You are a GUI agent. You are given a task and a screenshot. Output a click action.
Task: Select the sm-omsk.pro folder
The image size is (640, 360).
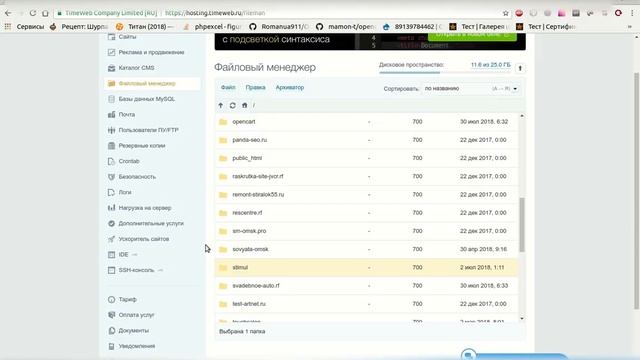point(366,231)
